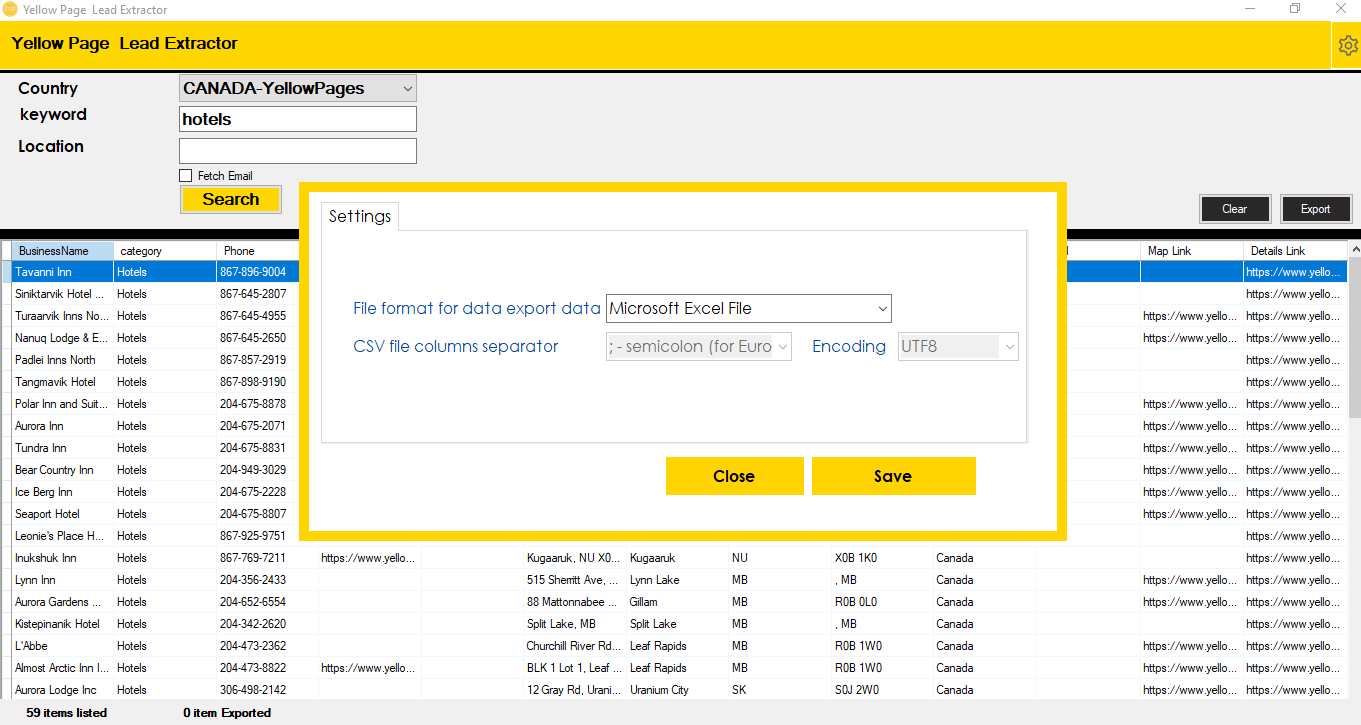Image resolution: width=1361 pixels, height=725 pixels.
Task: Open the Details Link for Tavanni Inn
Action: (1293, 271)
